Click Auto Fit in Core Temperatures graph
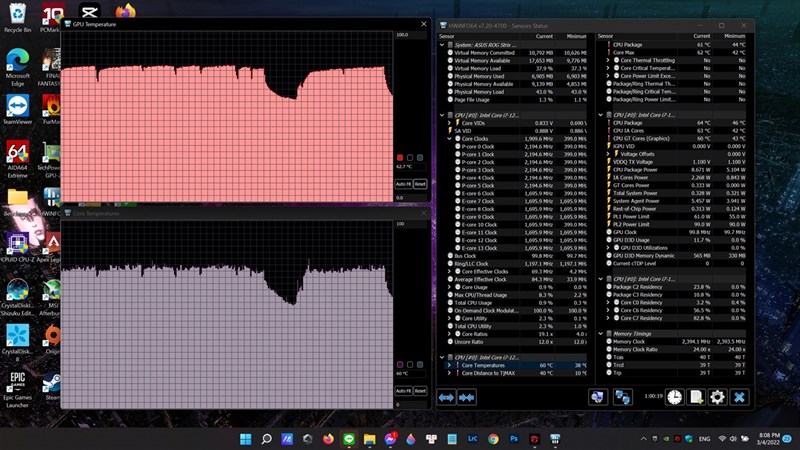This screenshot has width=800, height=450. coord(401,392)
